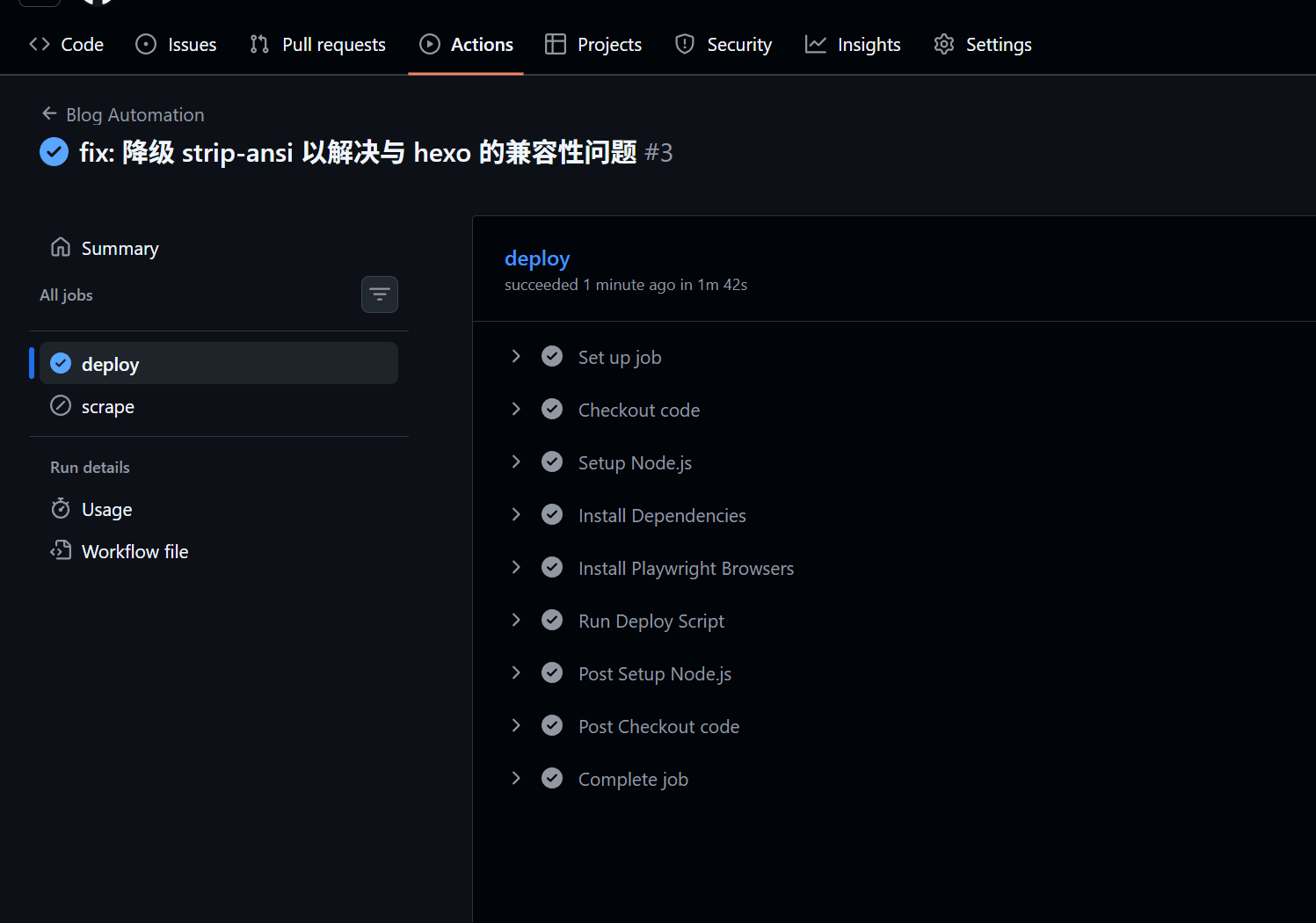Viewport: 1316px width, 923px height.
Task: Click the Workflow file code icon
Action: [61, 551]
